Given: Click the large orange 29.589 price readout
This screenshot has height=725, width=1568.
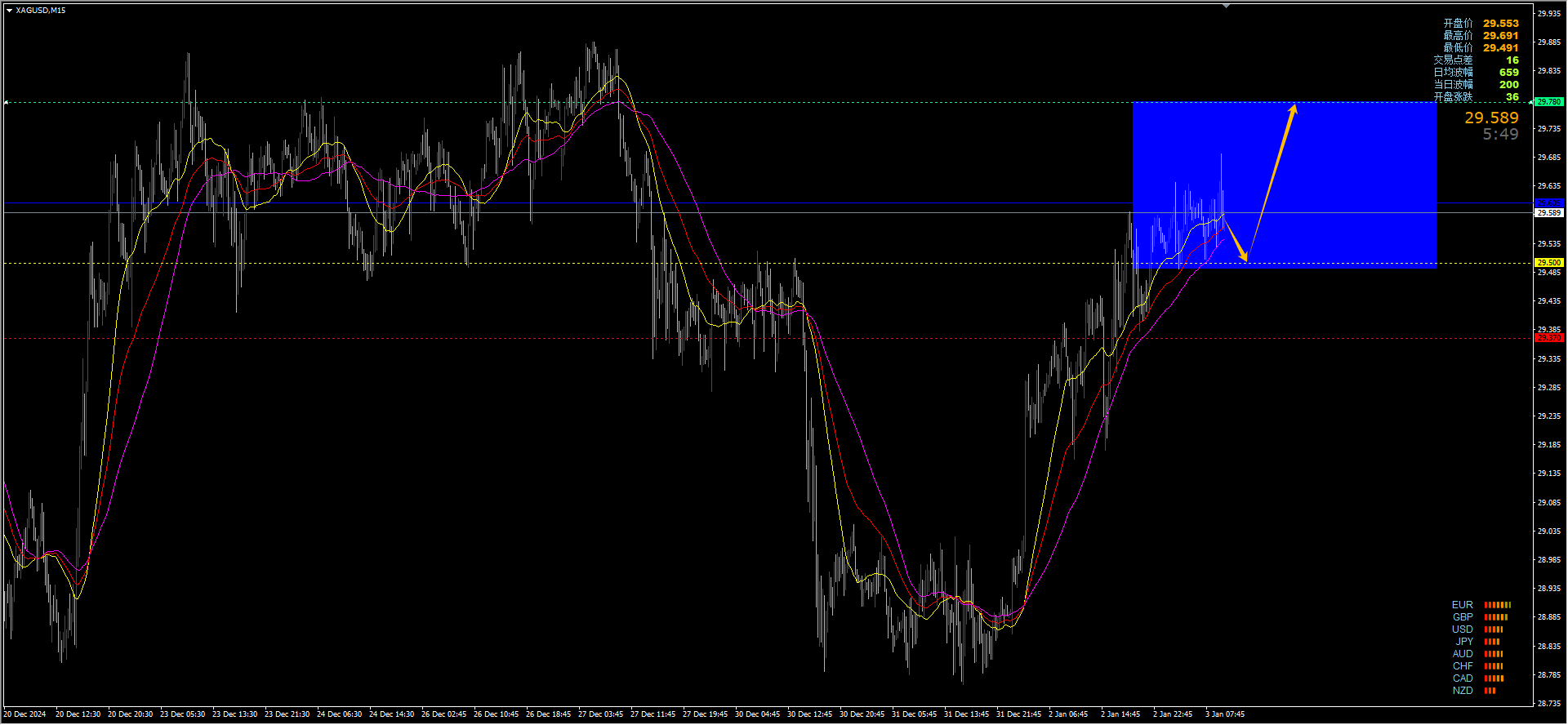Looking at the screenshot, I should [x=1491, y=118].
